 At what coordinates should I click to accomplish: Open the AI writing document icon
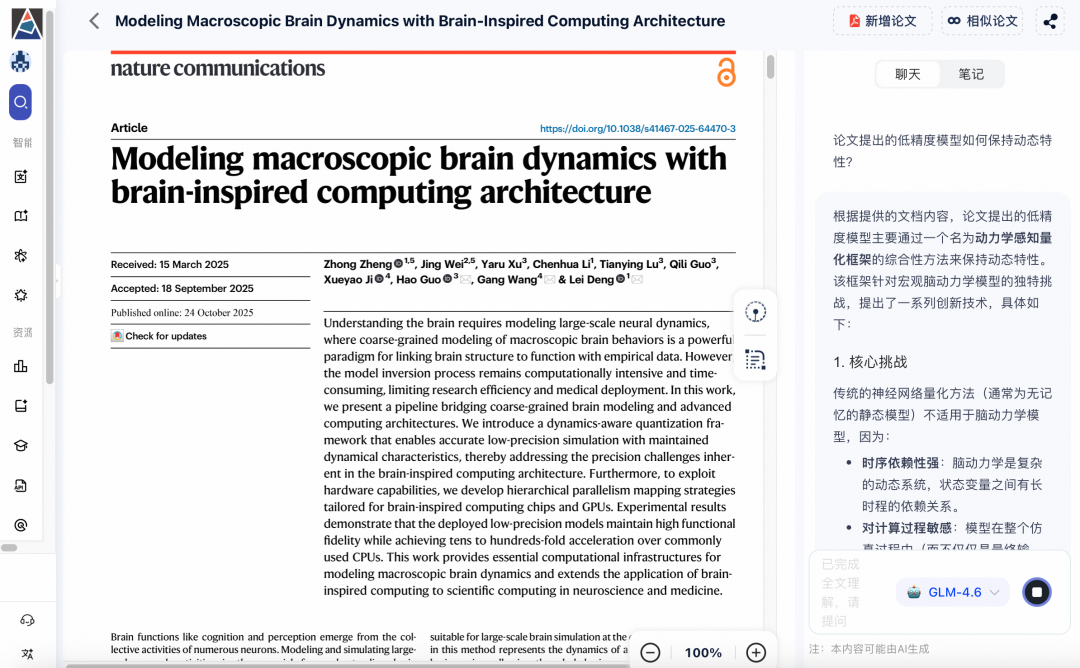[x=21, y=176]
